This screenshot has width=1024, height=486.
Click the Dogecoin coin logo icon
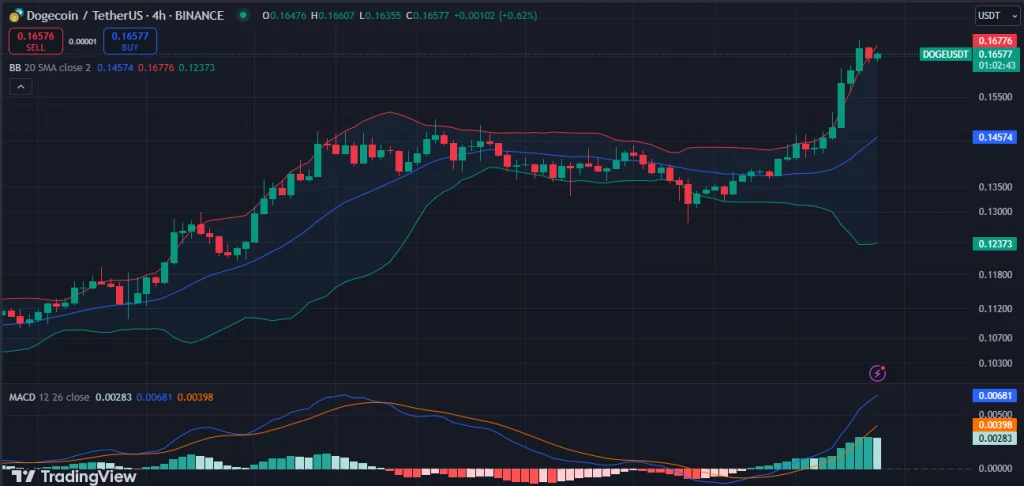(15, 16)
